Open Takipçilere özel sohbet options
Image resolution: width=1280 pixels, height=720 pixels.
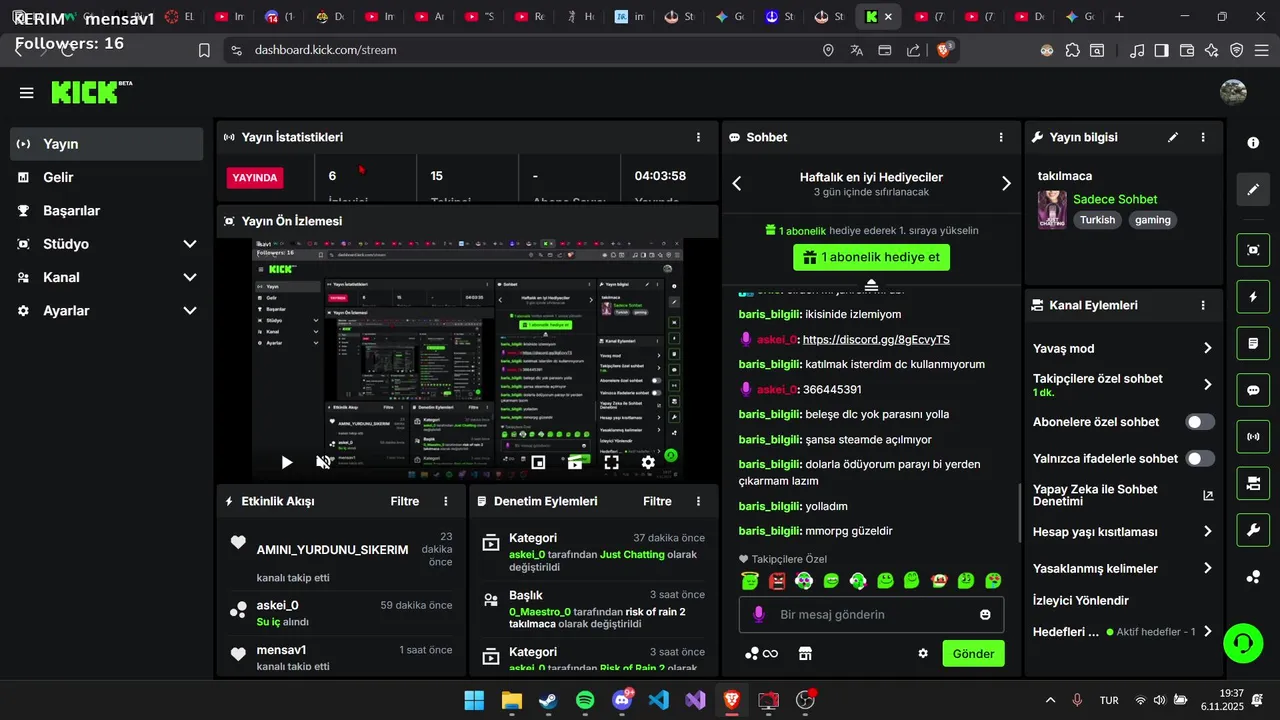pyautogui.click(x=1123, y=385)
